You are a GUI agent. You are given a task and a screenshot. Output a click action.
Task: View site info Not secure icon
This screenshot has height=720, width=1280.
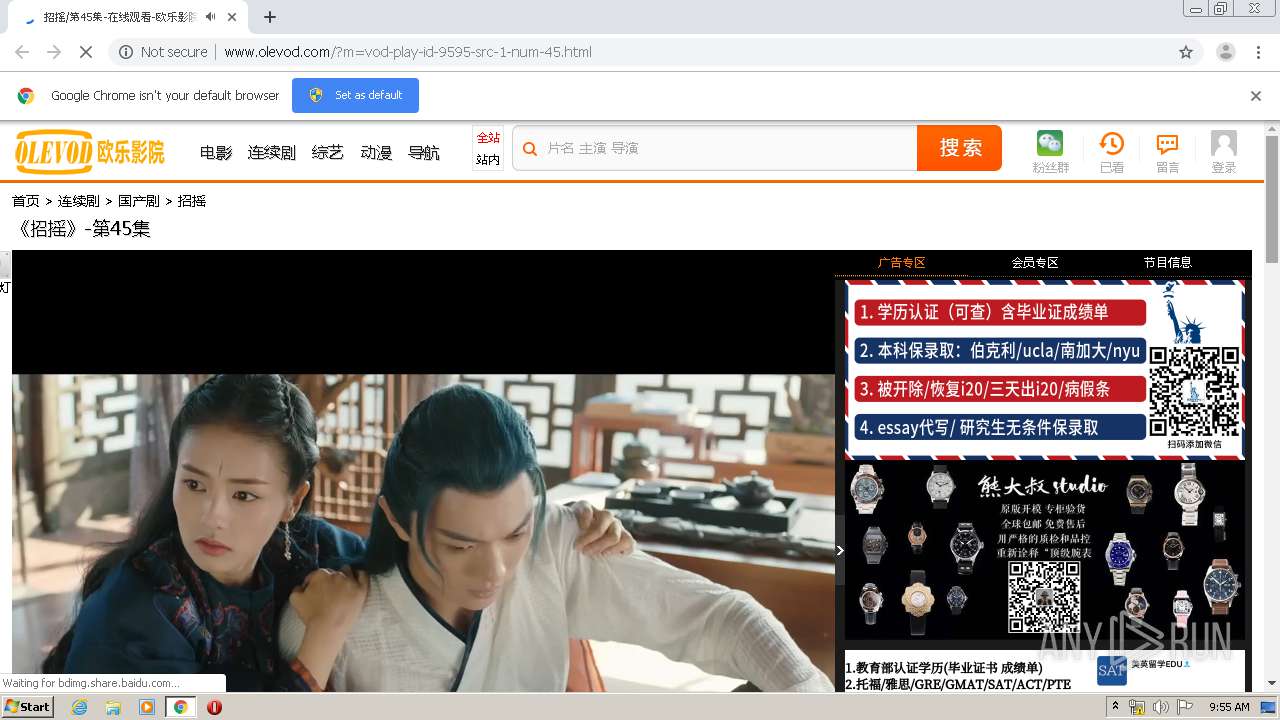pos(126,52)
